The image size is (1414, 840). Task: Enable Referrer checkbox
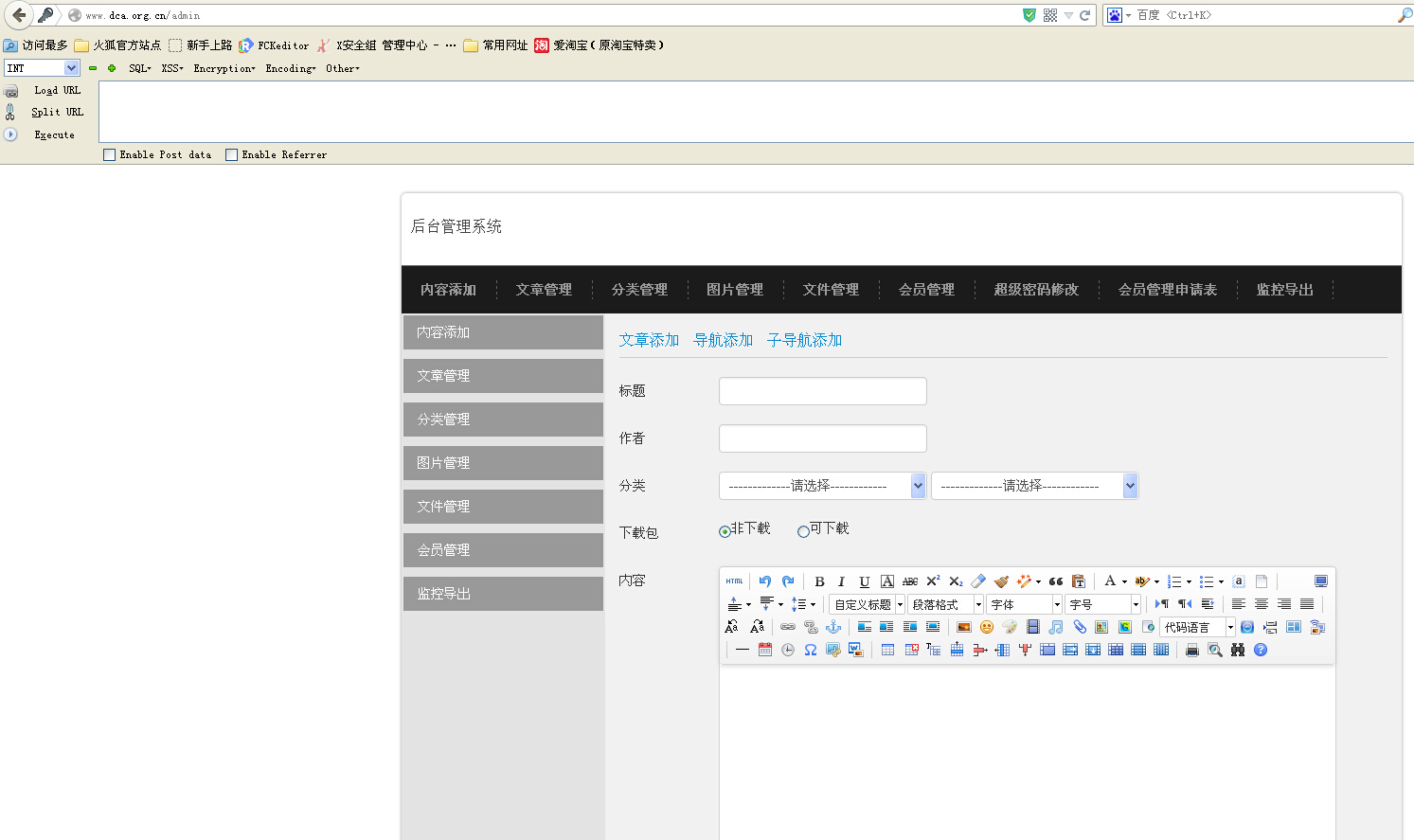click(231, 154)
